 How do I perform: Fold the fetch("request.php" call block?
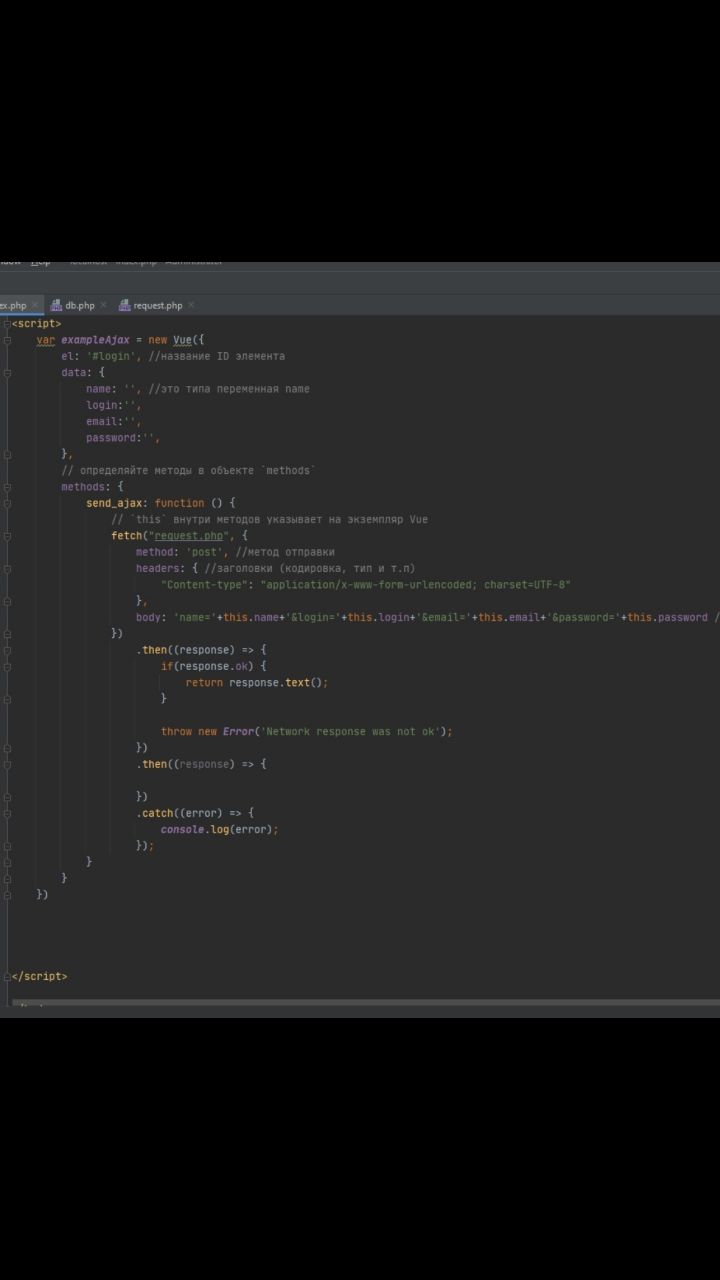tap(7, 536)
